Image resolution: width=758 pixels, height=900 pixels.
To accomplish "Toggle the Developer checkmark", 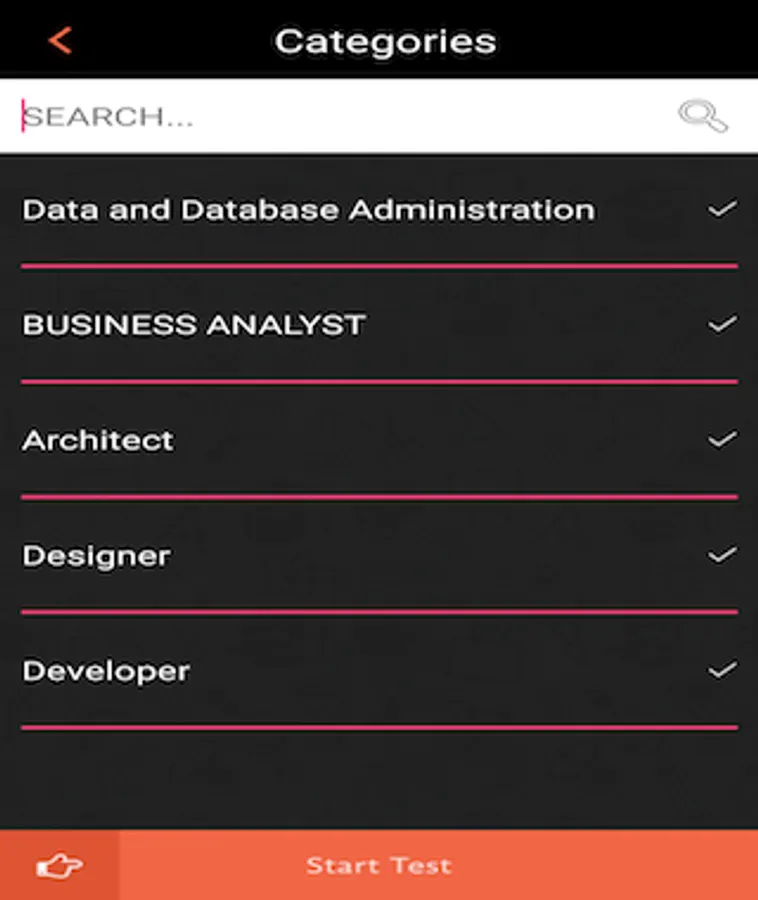I will (x=722, y=670).
